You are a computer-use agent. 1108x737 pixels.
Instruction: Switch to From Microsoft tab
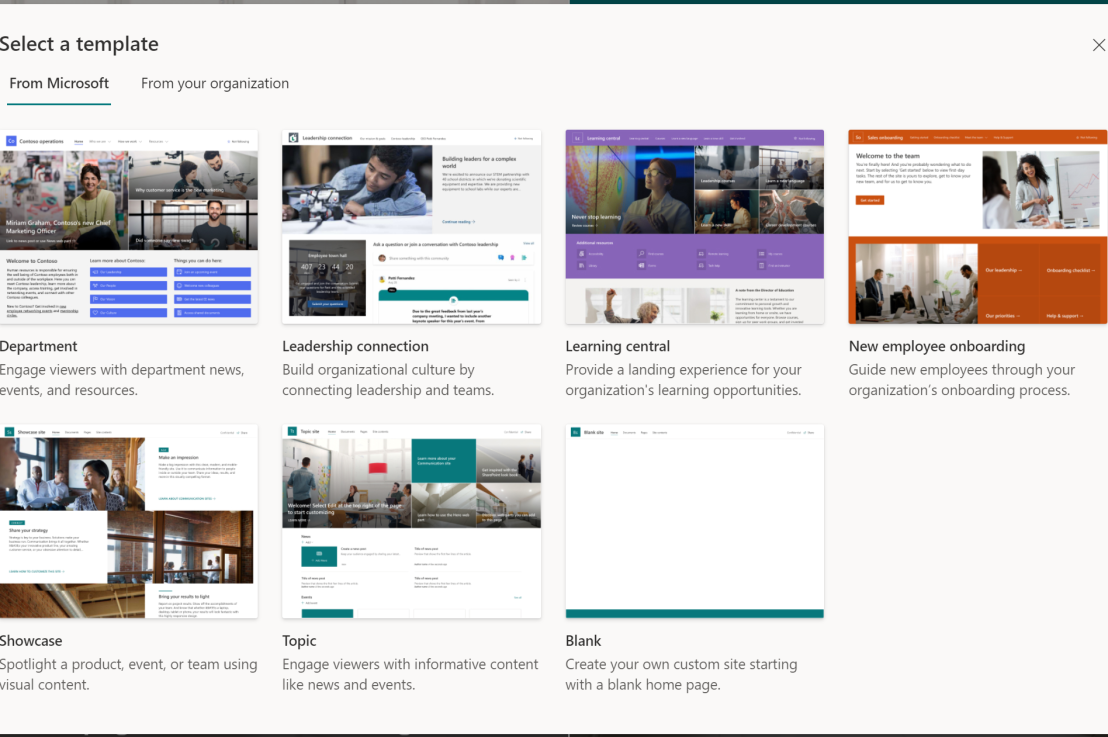tap(59, 83)
